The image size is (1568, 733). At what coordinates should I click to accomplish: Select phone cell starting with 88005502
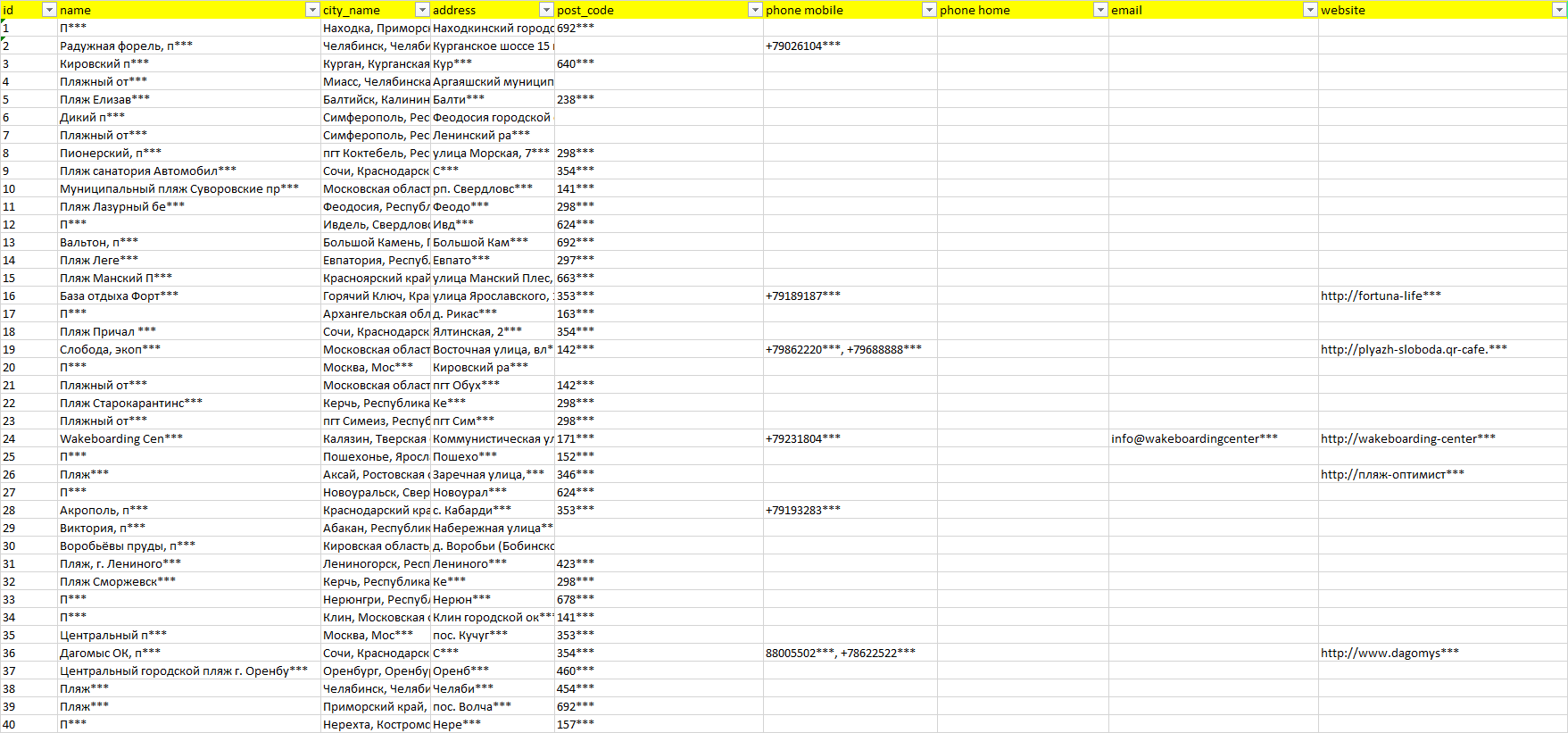pyautogui.click(x=840, y=653)
